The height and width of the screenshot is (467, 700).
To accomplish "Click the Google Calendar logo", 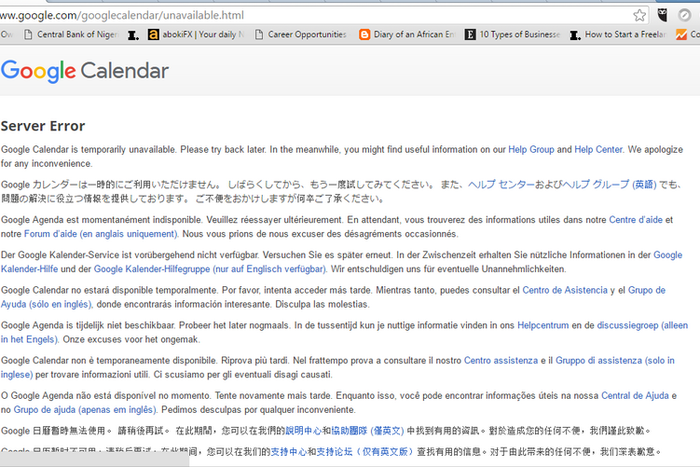I will pyautogui.click(x=85, y=71).
